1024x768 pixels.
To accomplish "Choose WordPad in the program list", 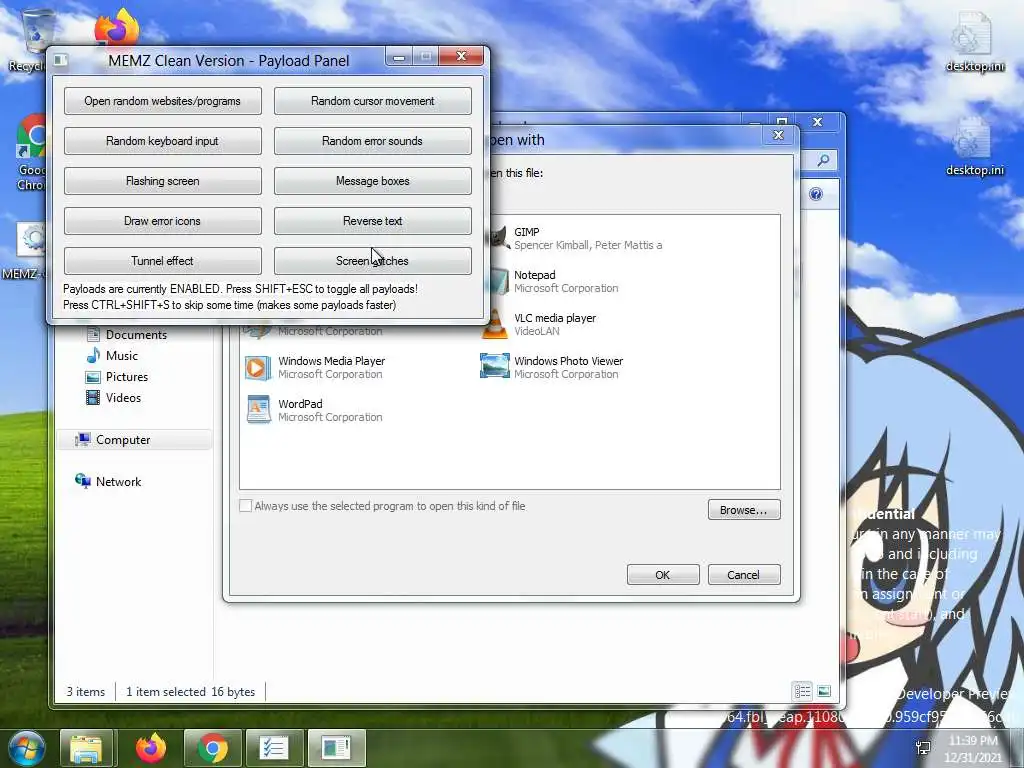I will pos(315,410).
